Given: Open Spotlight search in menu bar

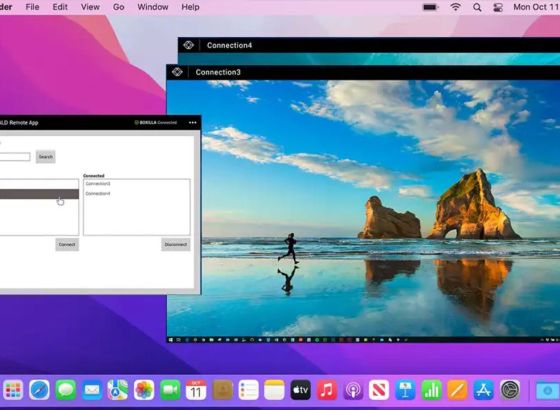Looking at the screenshot, I should pos(477,7).
